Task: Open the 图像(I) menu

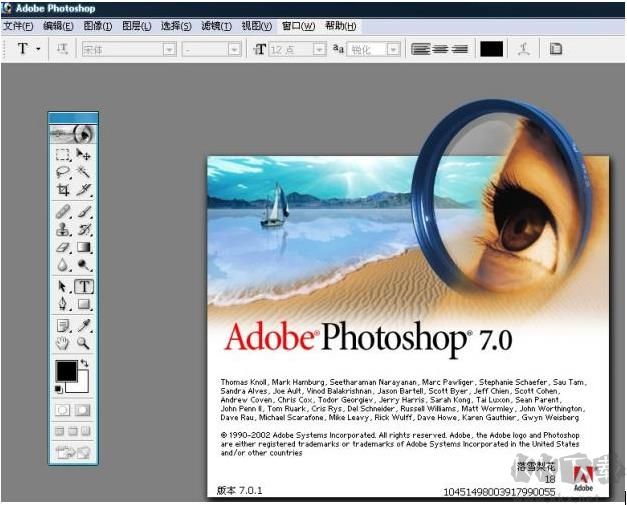Action: 97,26
